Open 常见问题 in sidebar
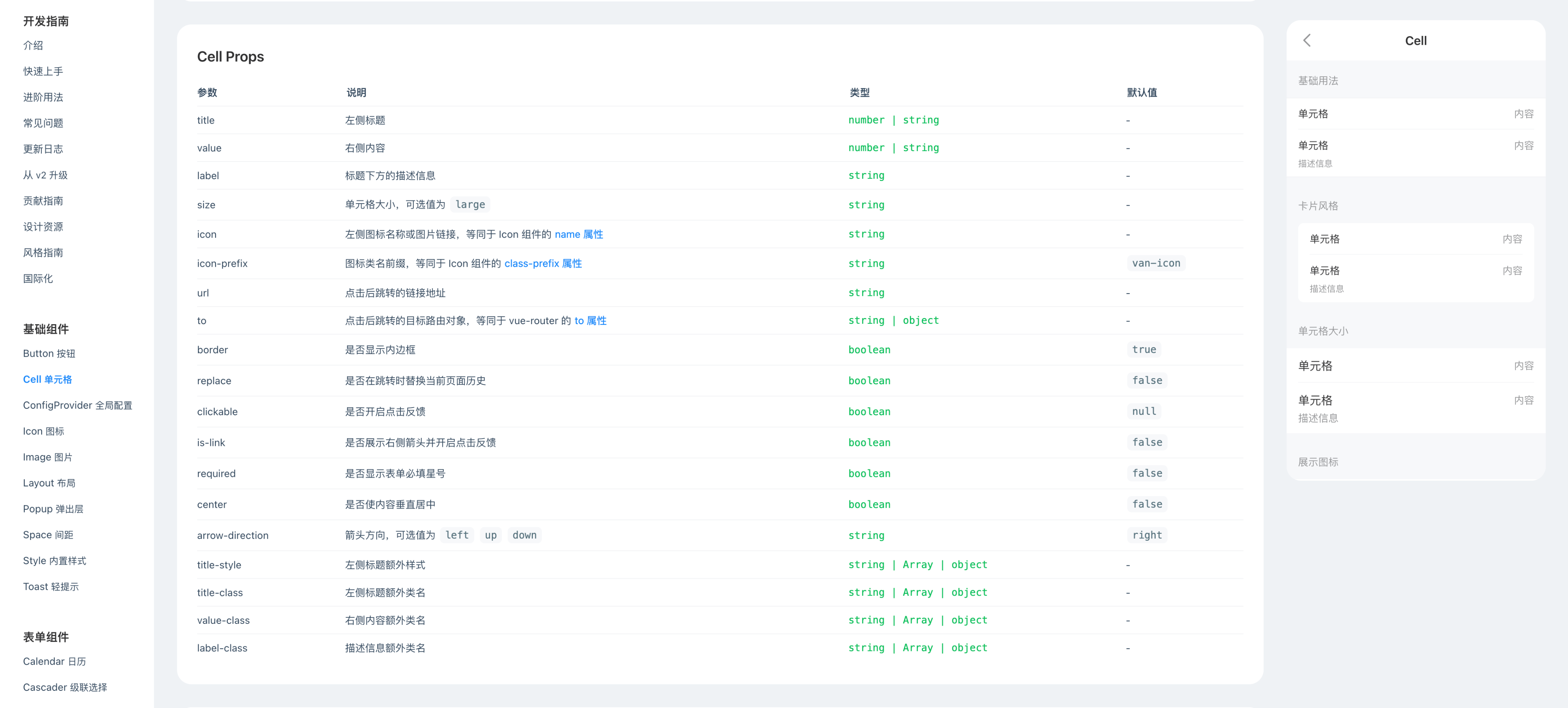 click(42, 123)
